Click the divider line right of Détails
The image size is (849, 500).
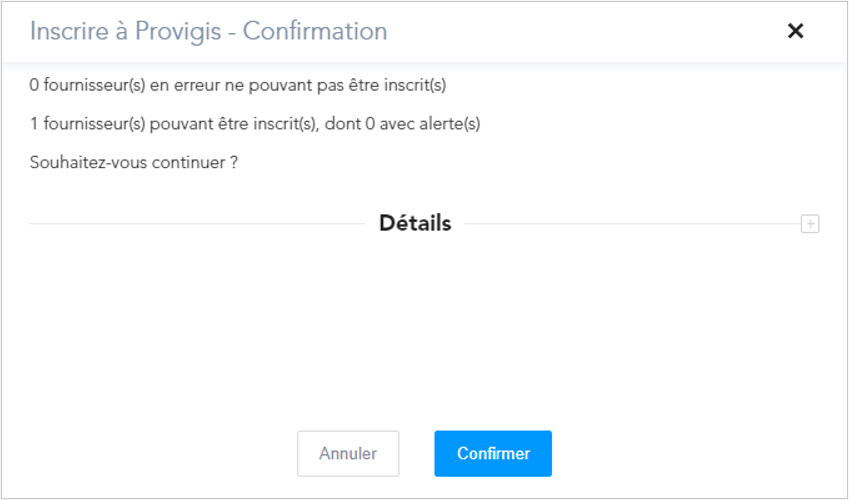[x=632, y=224]
